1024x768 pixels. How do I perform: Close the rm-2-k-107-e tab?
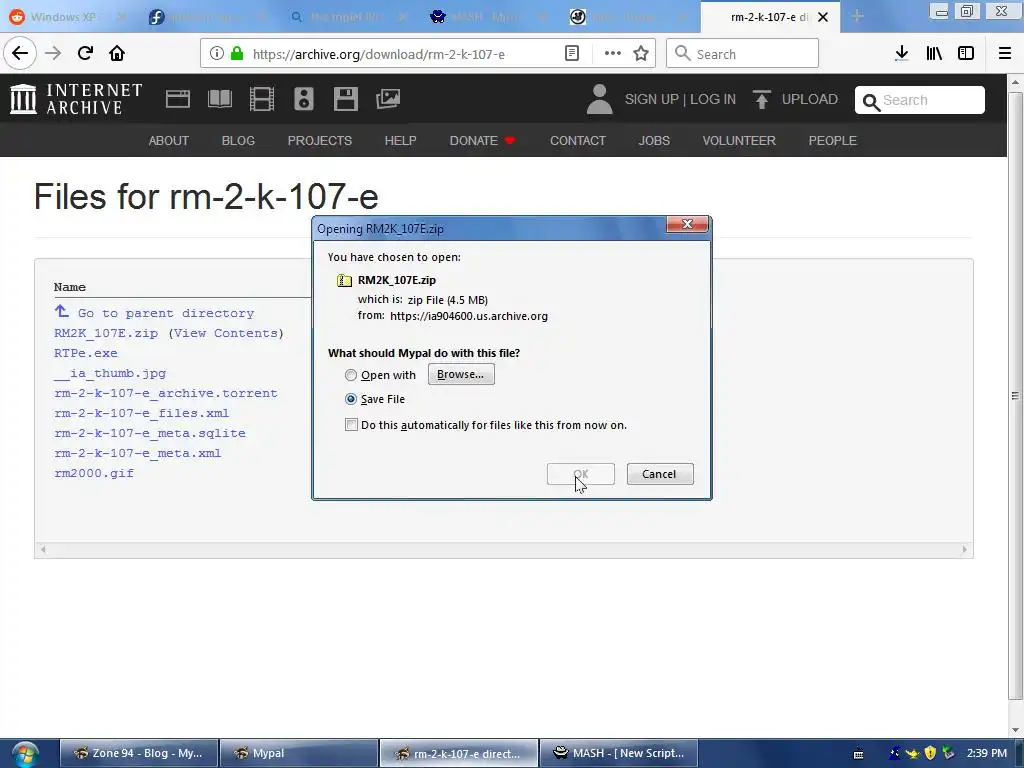click(x=823, y=17)
